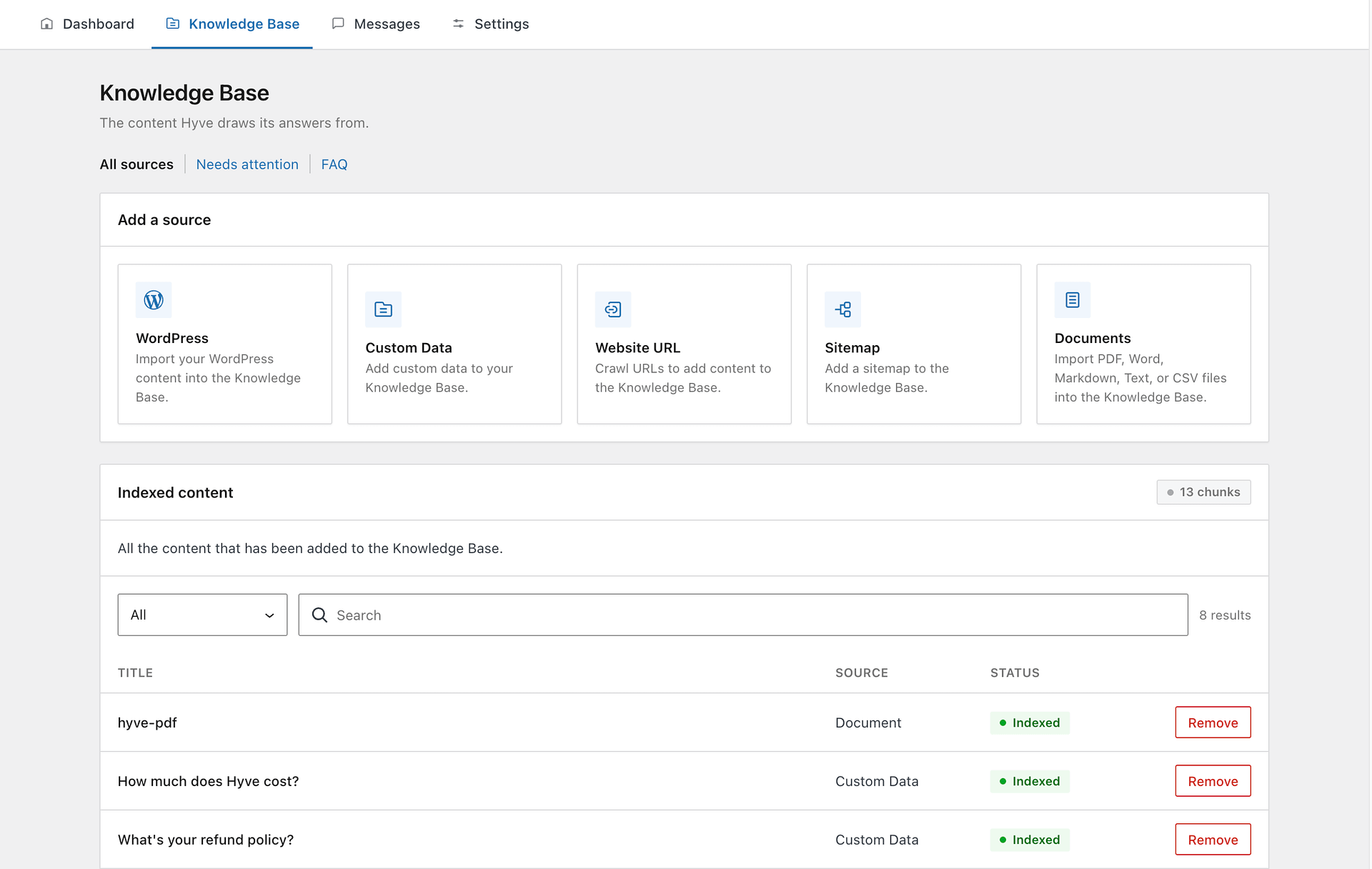
Task: Remove the How much does Hyve cost entry
Action: click(1213, 781)
